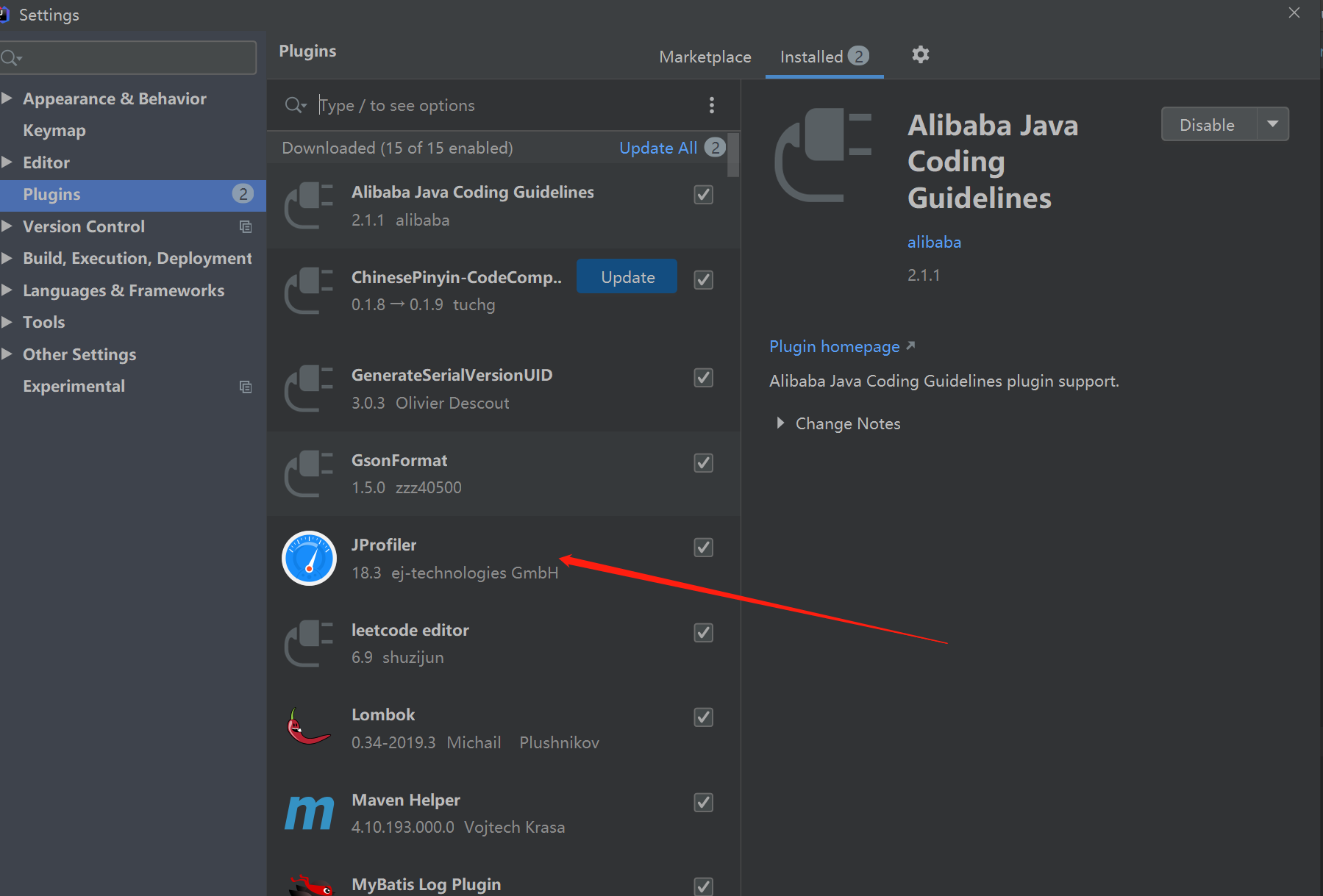This screenshot has height=896, width=1323.
Task: Expand the Version Control node
Action: pyautogui.click(x=7, y=226)
